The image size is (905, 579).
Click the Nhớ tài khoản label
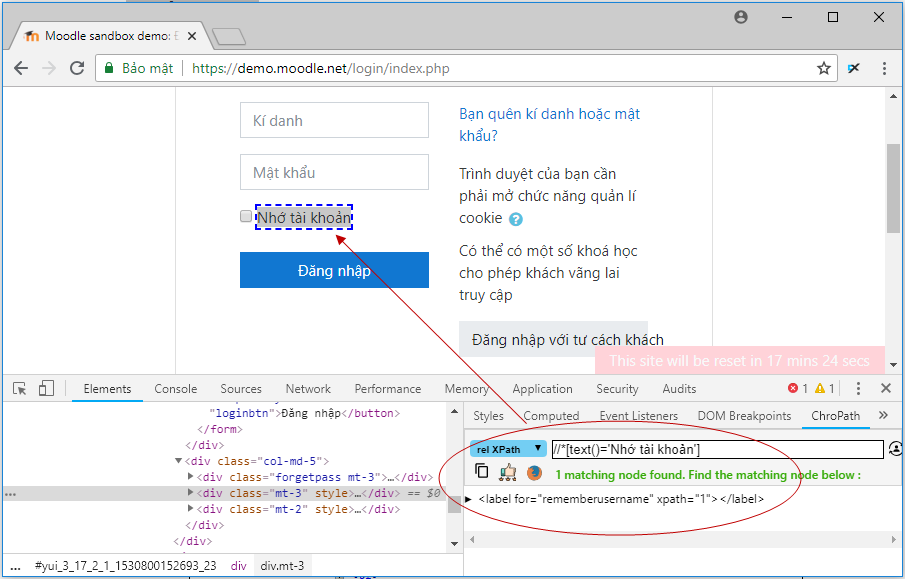tap(304, 218)
